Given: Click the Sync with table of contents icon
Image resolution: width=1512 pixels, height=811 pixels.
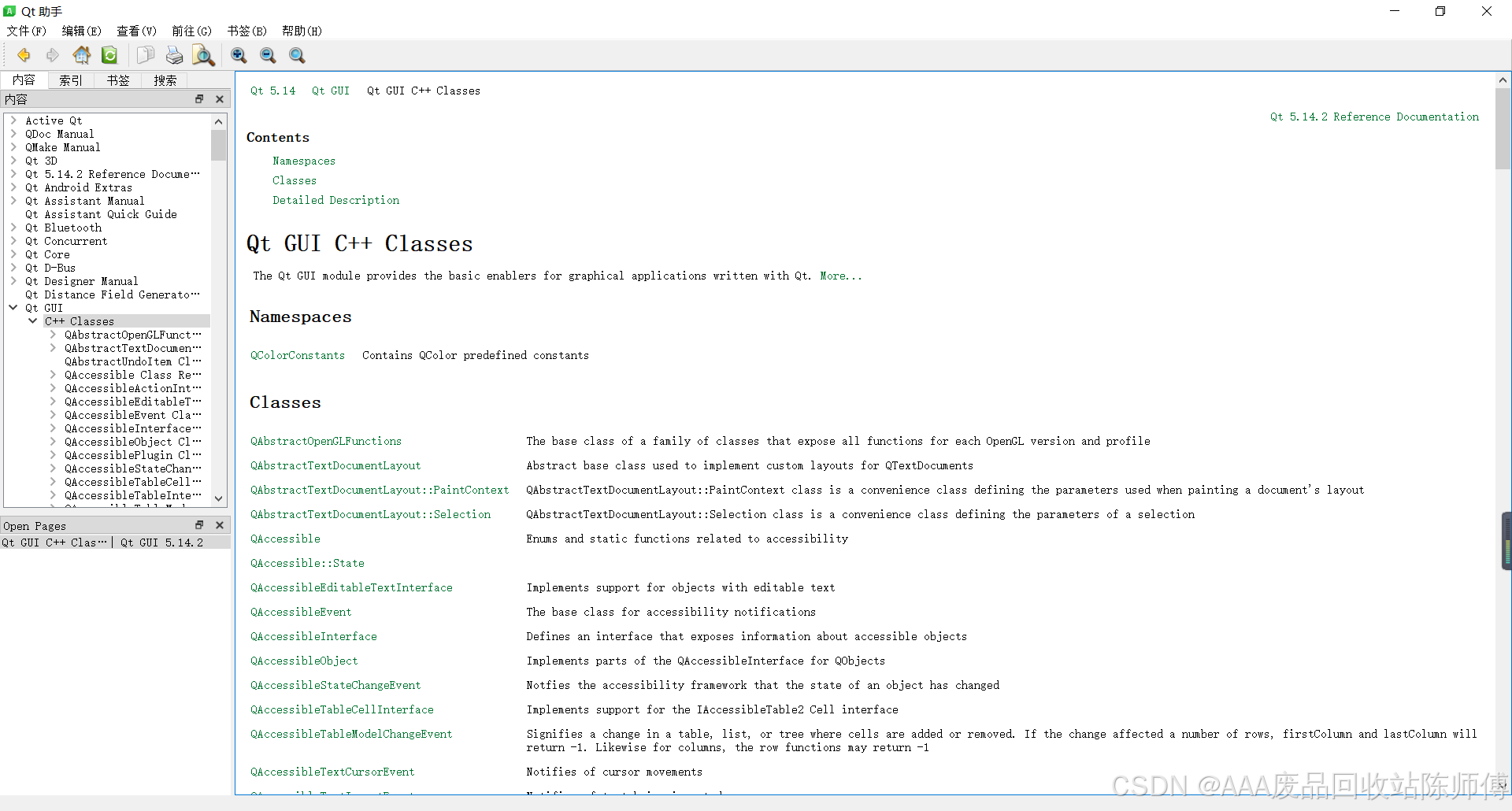Looking at the screenshot, I should (x=109, y=55).
